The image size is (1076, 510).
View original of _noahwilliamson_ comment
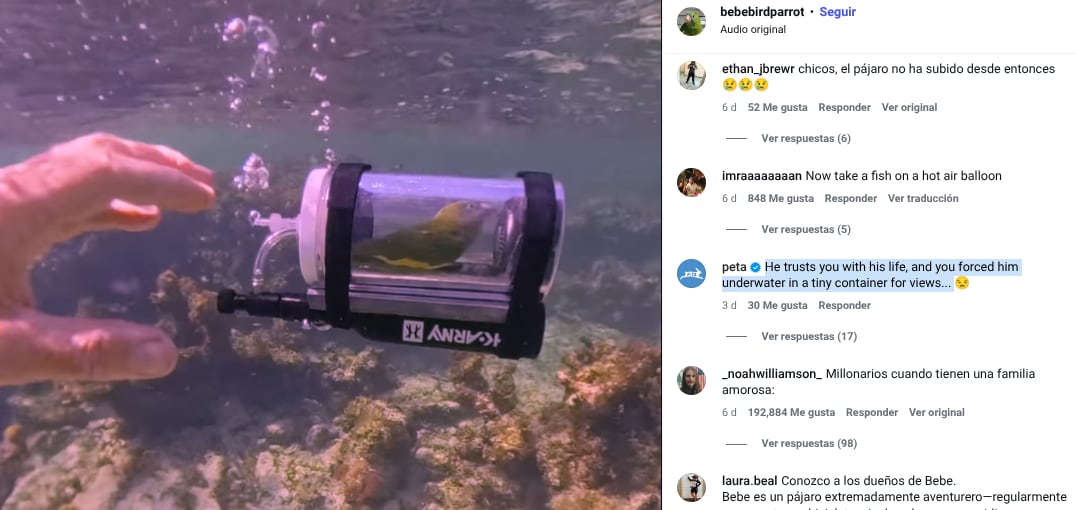point(937,413)
